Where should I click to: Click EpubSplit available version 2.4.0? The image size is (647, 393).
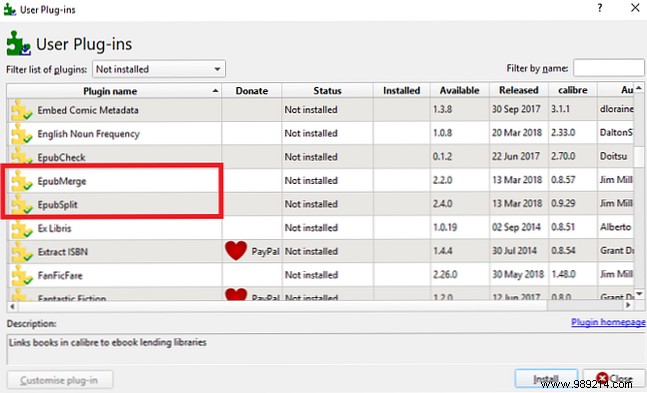443,204
